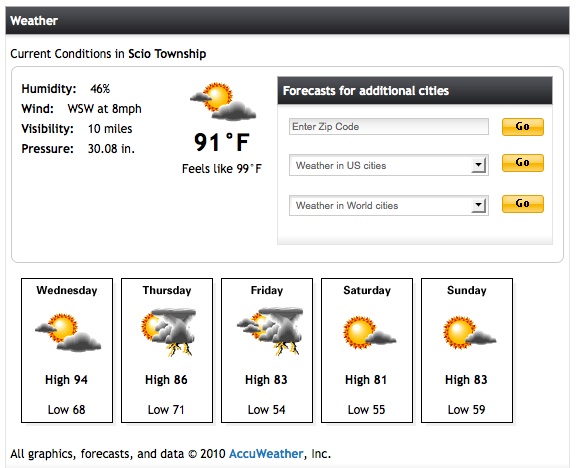576x468 pixels.
Task: Click Sunday's mostly sunny weather icon
Action: coord(469,332)
